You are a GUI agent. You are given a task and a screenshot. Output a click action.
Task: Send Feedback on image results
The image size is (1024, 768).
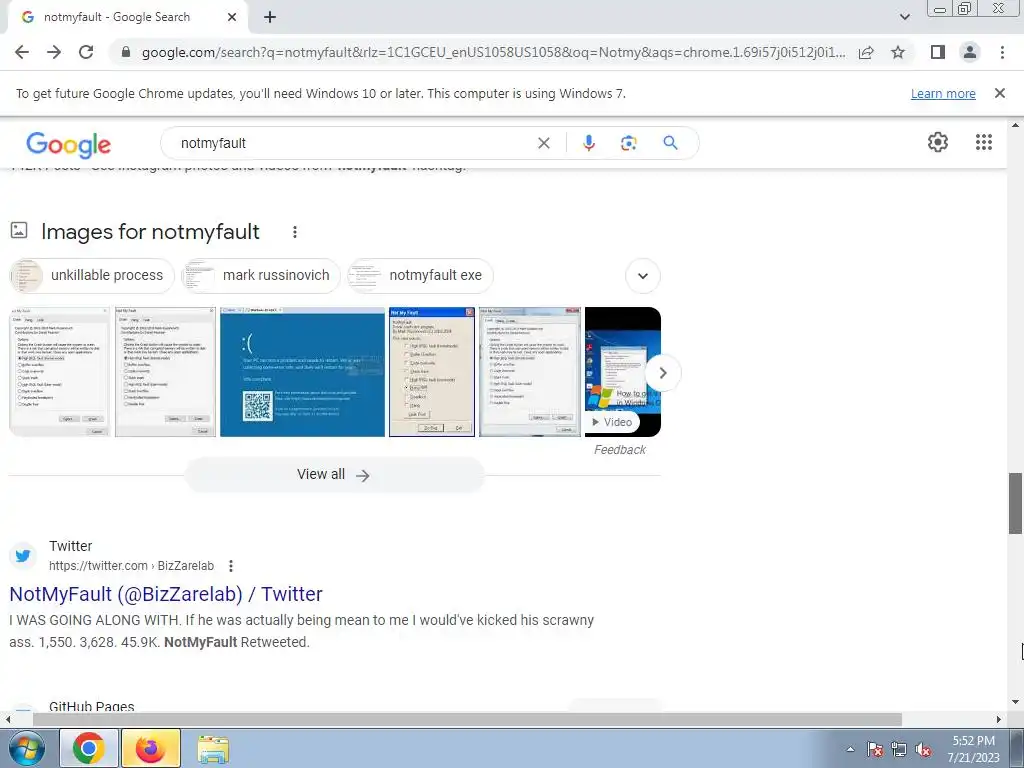pyautogui.click(x=620, y=450)
